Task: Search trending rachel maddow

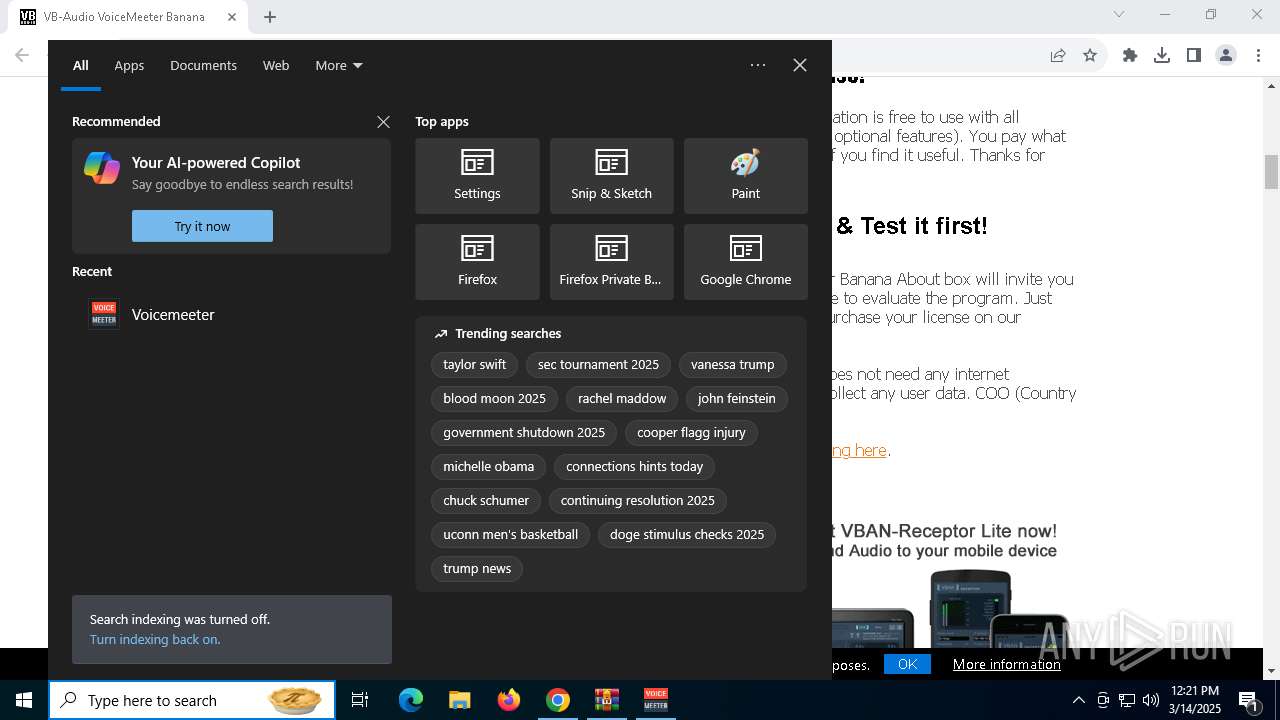Action: (x=622, y=398)
